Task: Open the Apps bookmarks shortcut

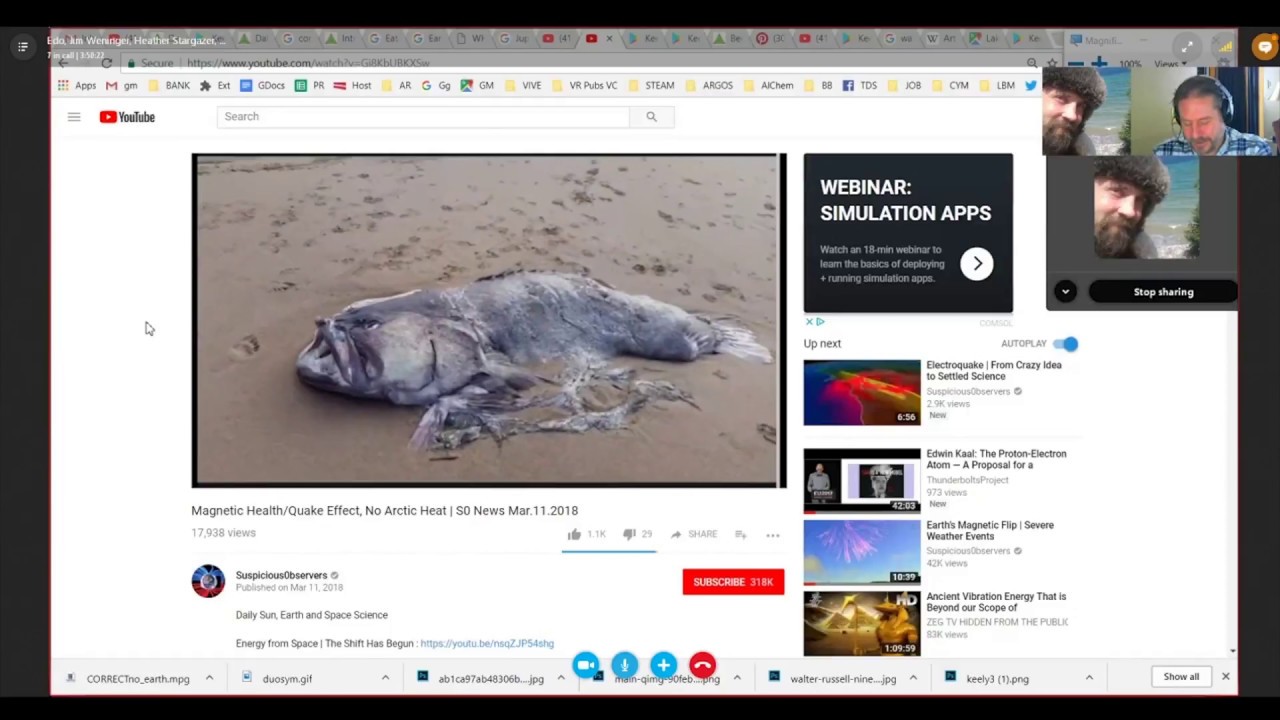Action: click(x=77, y=86)
